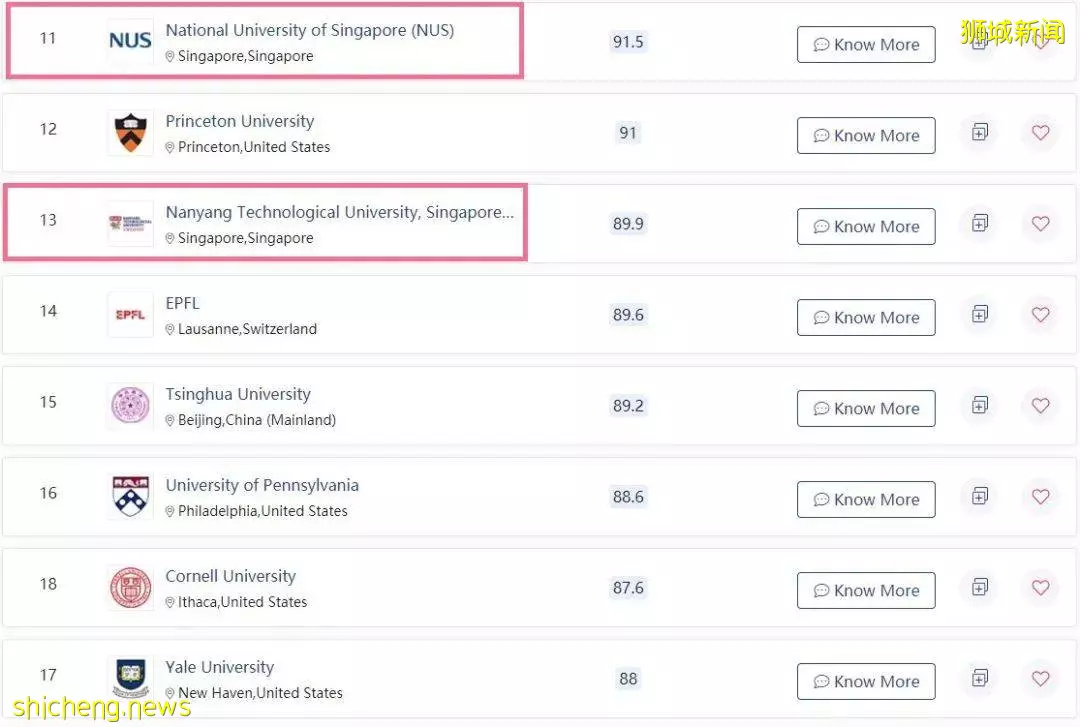Add Princeton University to the compare list
This screenshot has height=727, width=1080.
(979, 132)
